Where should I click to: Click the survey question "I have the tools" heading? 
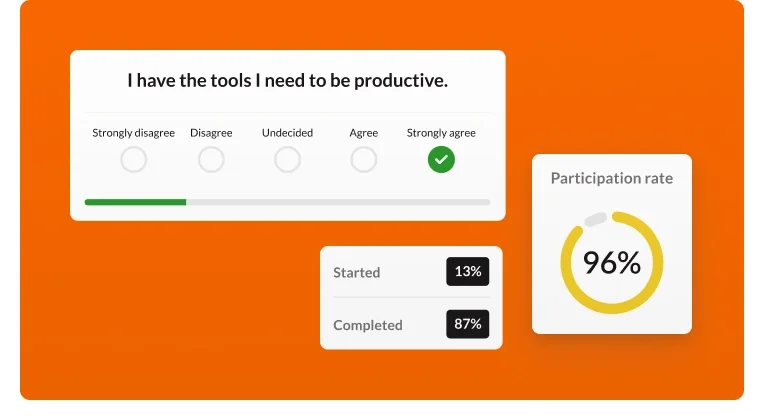pyautogui.click(x=287, y=81)
